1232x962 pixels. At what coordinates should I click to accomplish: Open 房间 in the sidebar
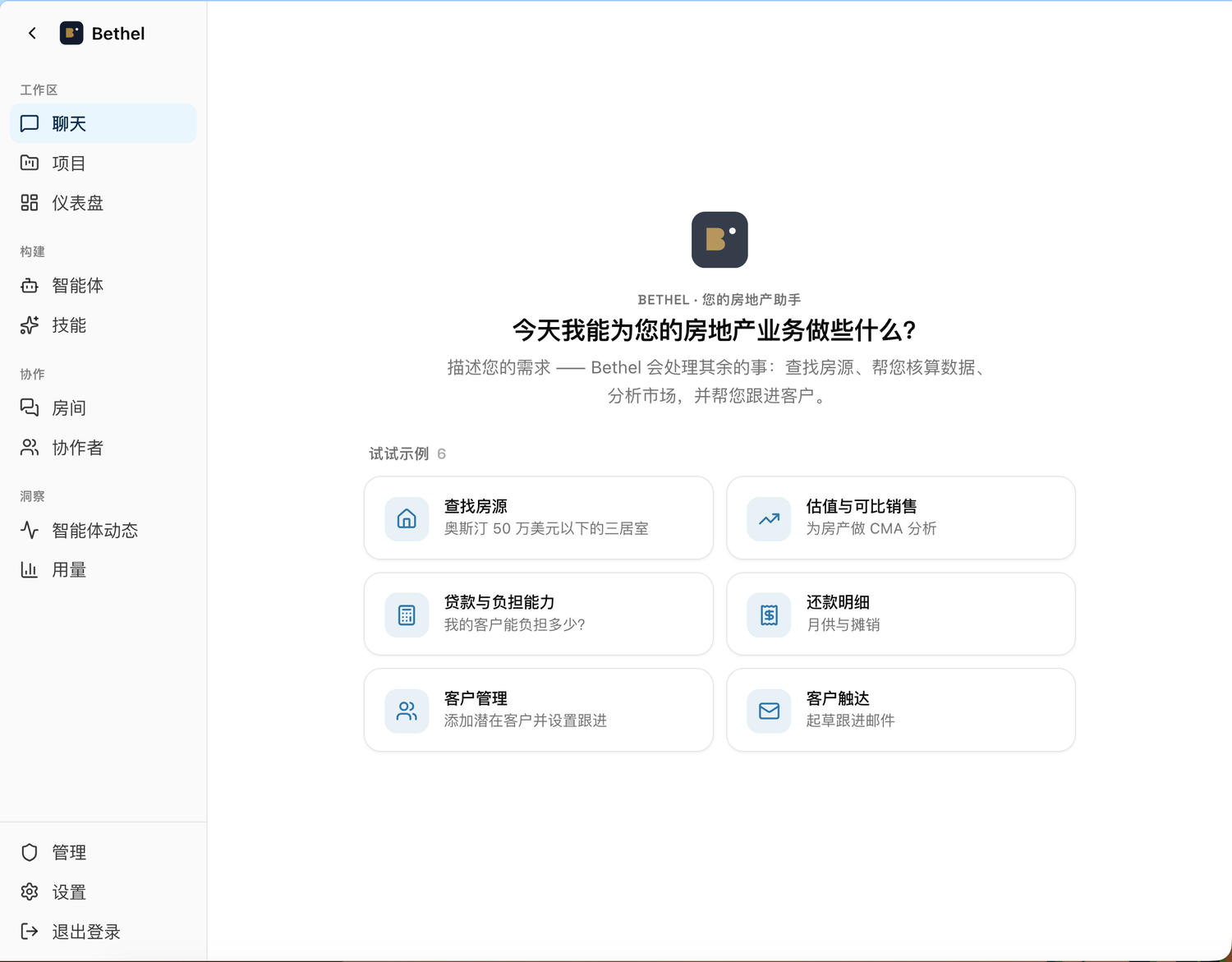pos(103,407)
